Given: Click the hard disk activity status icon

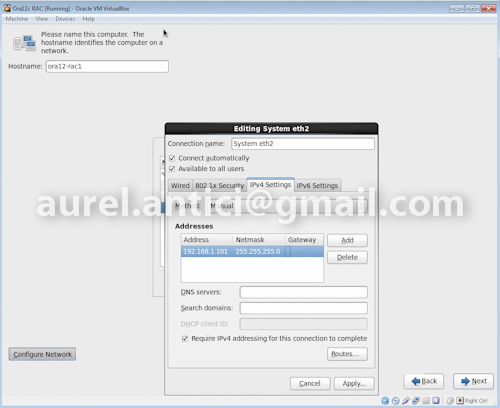Looking at the screenshot, I should pos(385,400).
